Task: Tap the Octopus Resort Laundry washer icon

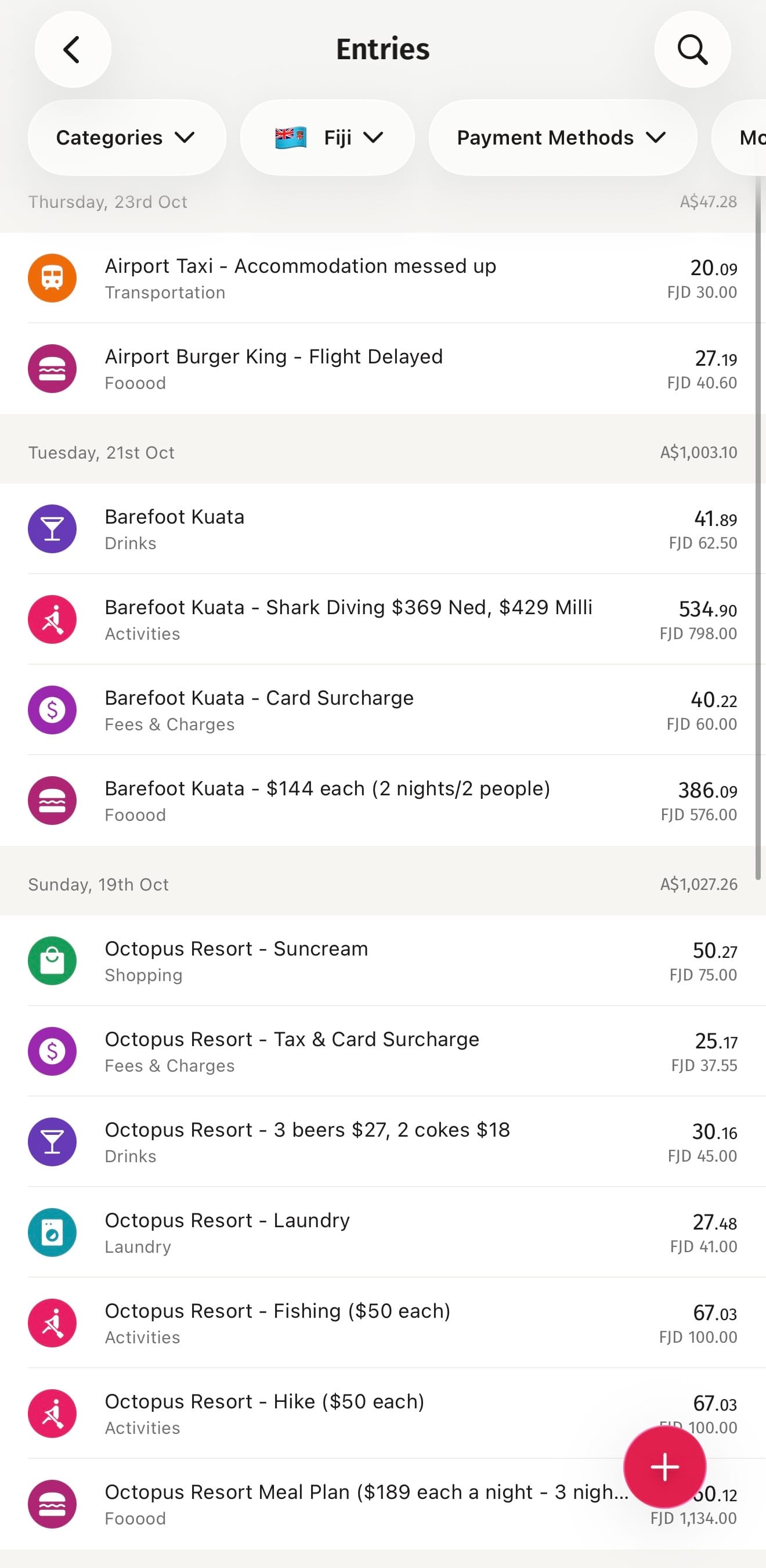Action: [52, 1232]
